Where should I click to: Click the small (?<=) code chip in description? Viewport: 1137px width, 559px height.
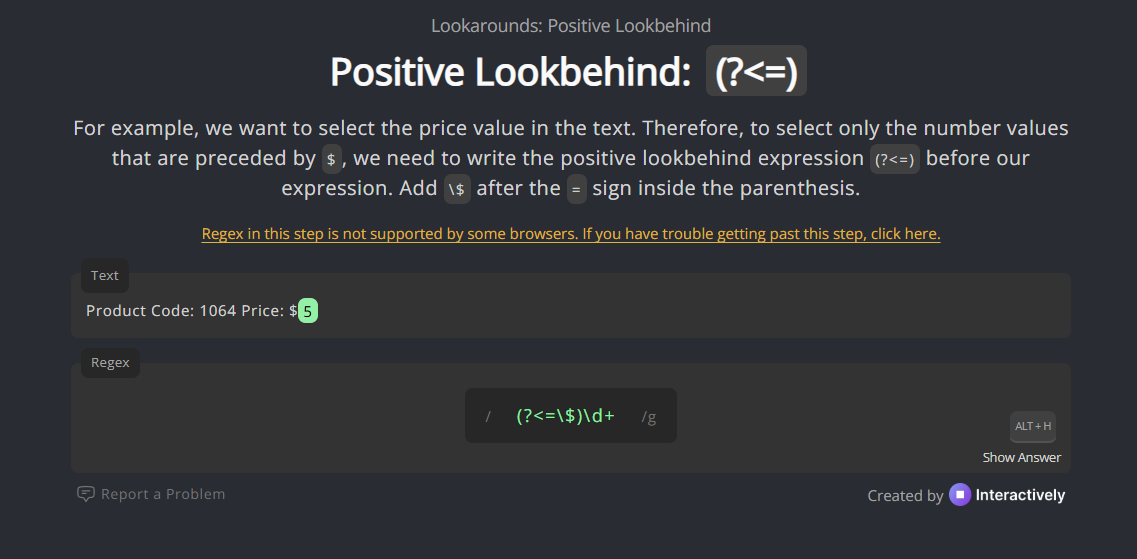(894, 159)
